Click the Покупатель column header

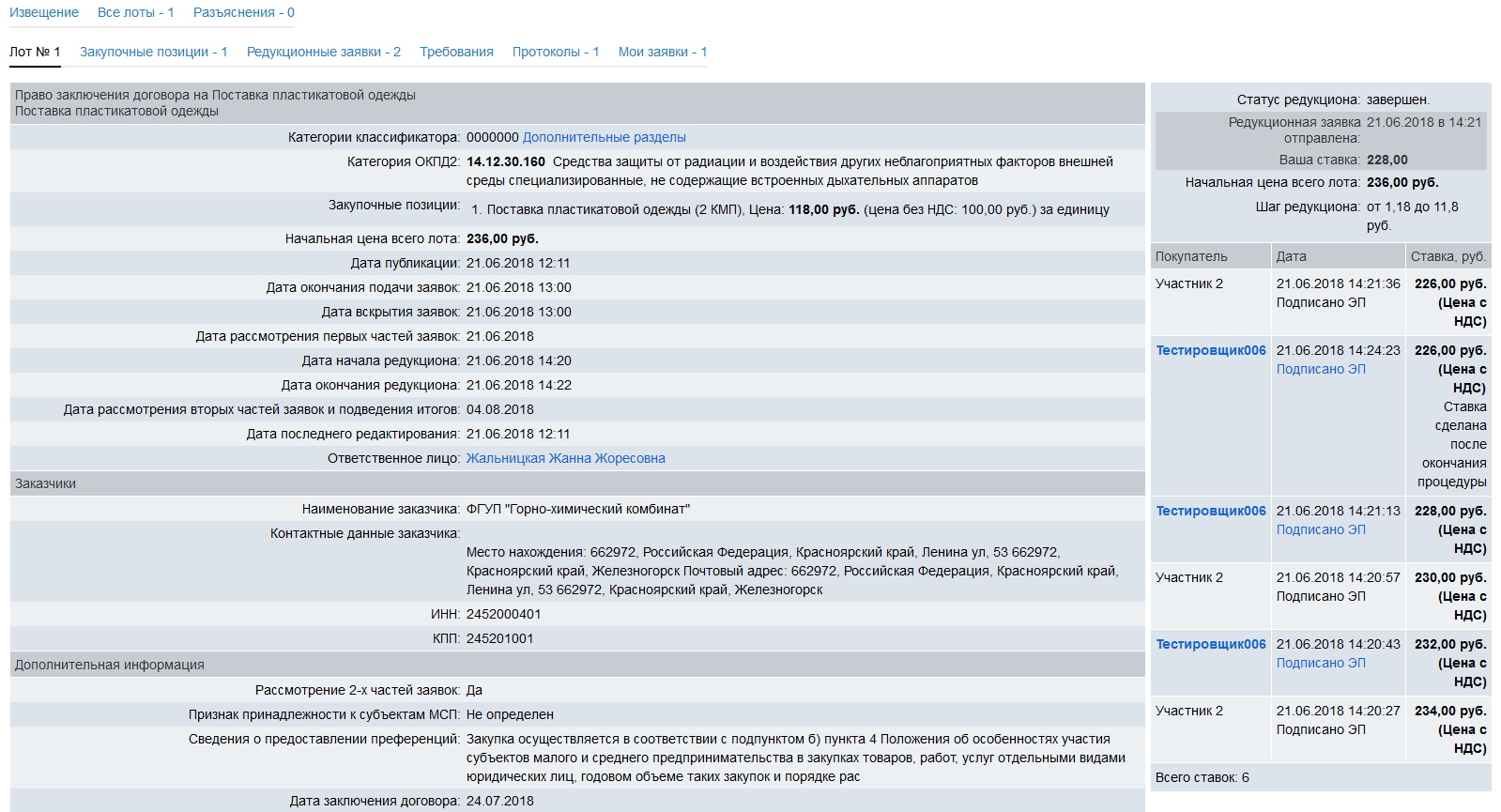click(x=1190, y=256)
